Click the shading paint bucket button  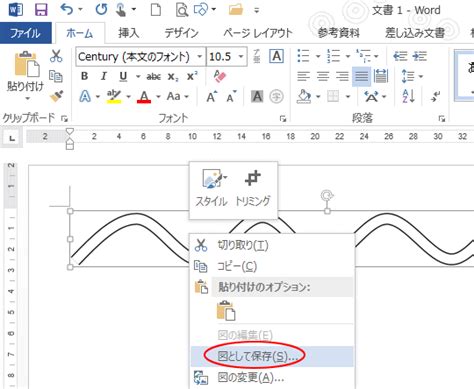[x=304, y=97]
